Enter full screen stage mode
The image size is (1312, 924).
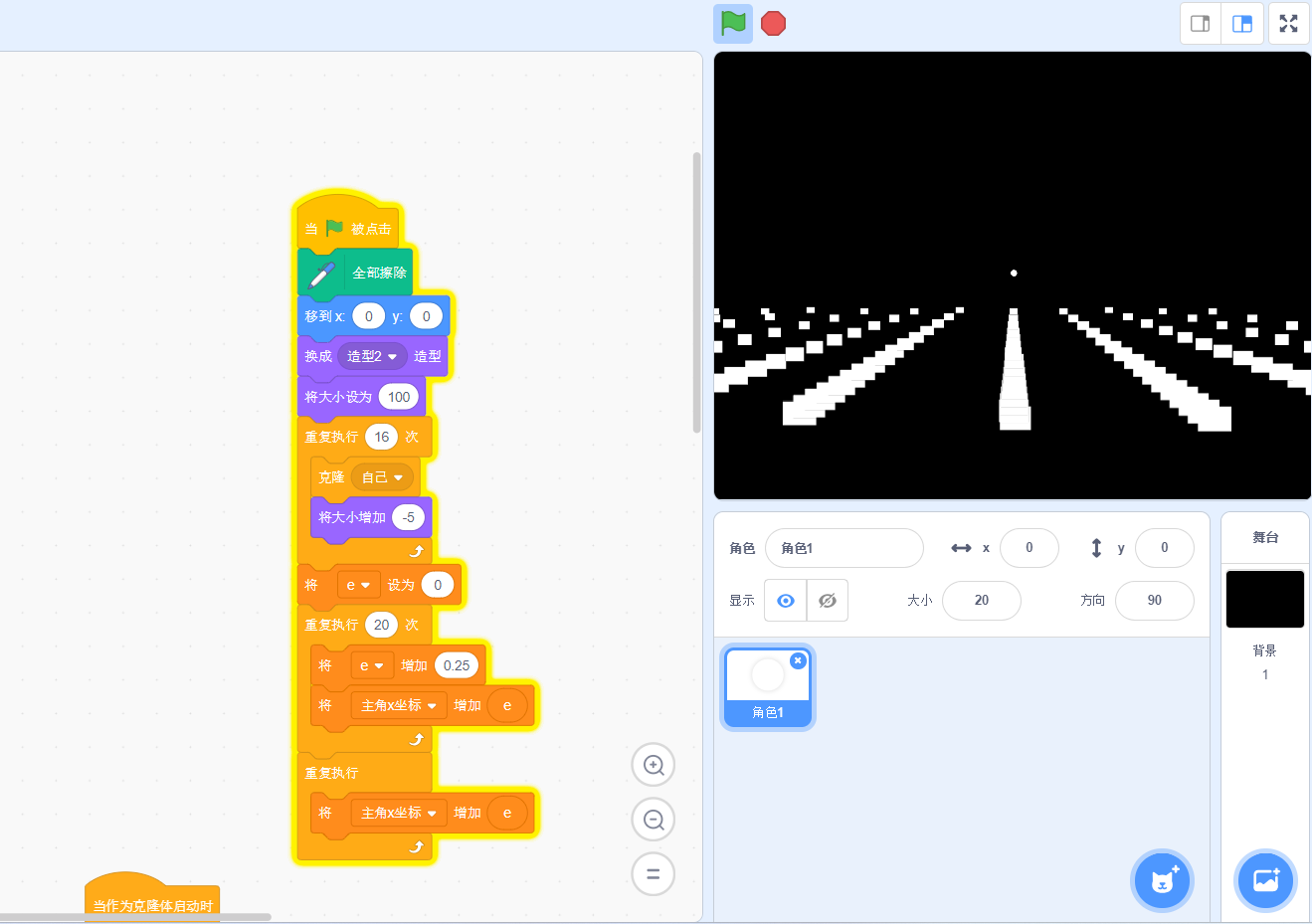(x=1288, y=23)
